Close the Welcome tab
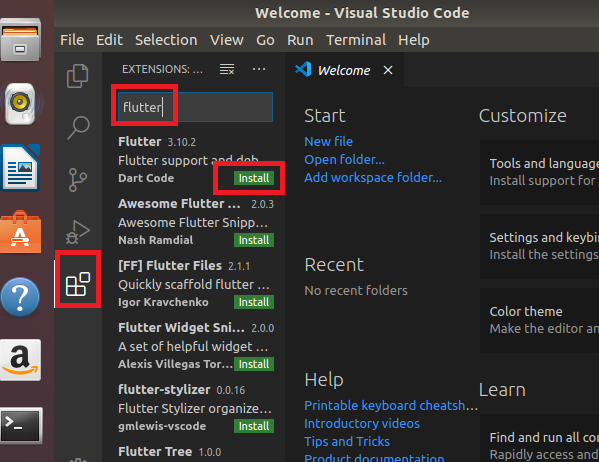This screenshot has width=599, height=462. pyautogui.click(x=388, y=70)
